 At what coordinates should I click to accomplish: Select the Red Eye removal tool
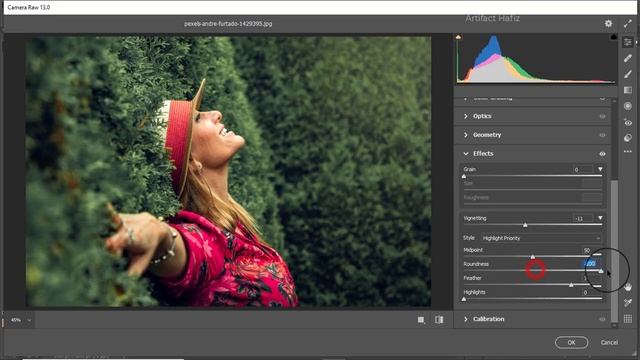[x=628, y=122]
